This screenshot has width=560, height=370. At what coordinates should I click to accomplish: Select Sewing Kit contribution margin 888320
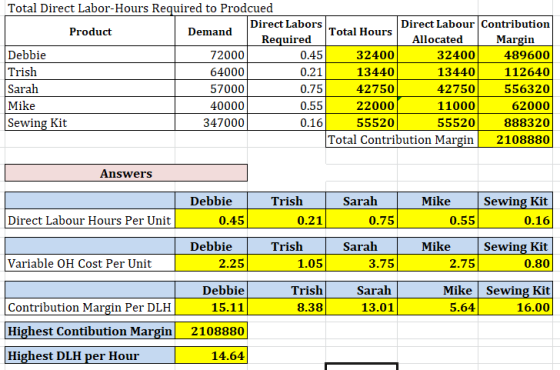click(x=515, y=122)
